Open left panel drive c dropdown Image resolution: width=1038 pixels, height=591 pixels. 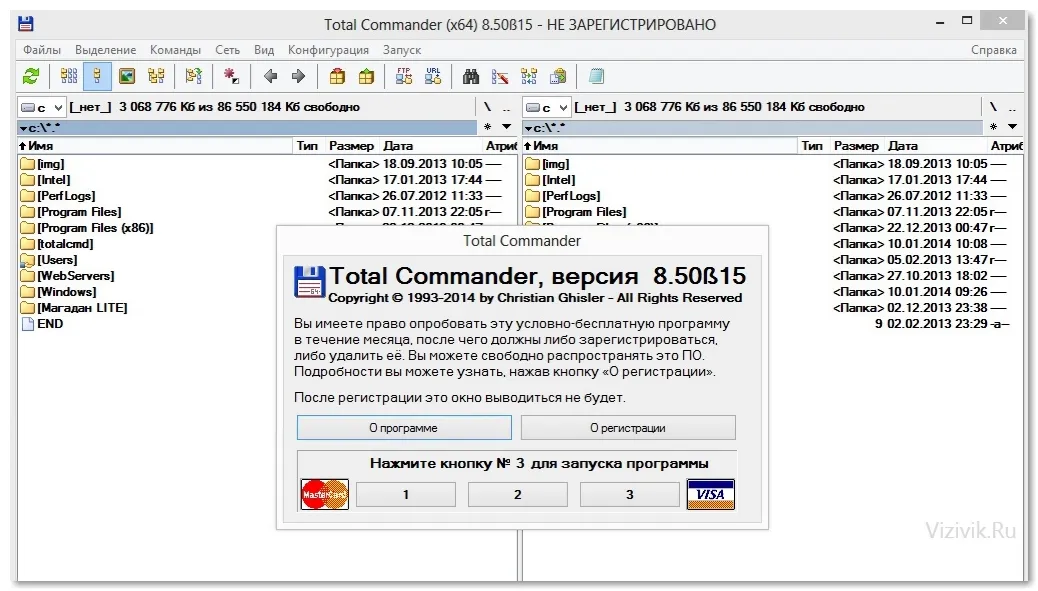[41, 107]
